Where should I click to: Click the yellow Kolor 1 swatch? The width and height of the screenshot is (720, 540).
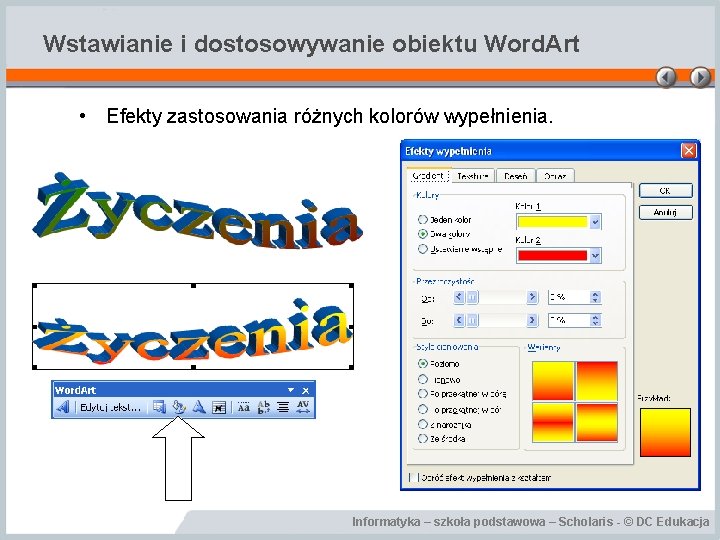[x=552, y=222]
